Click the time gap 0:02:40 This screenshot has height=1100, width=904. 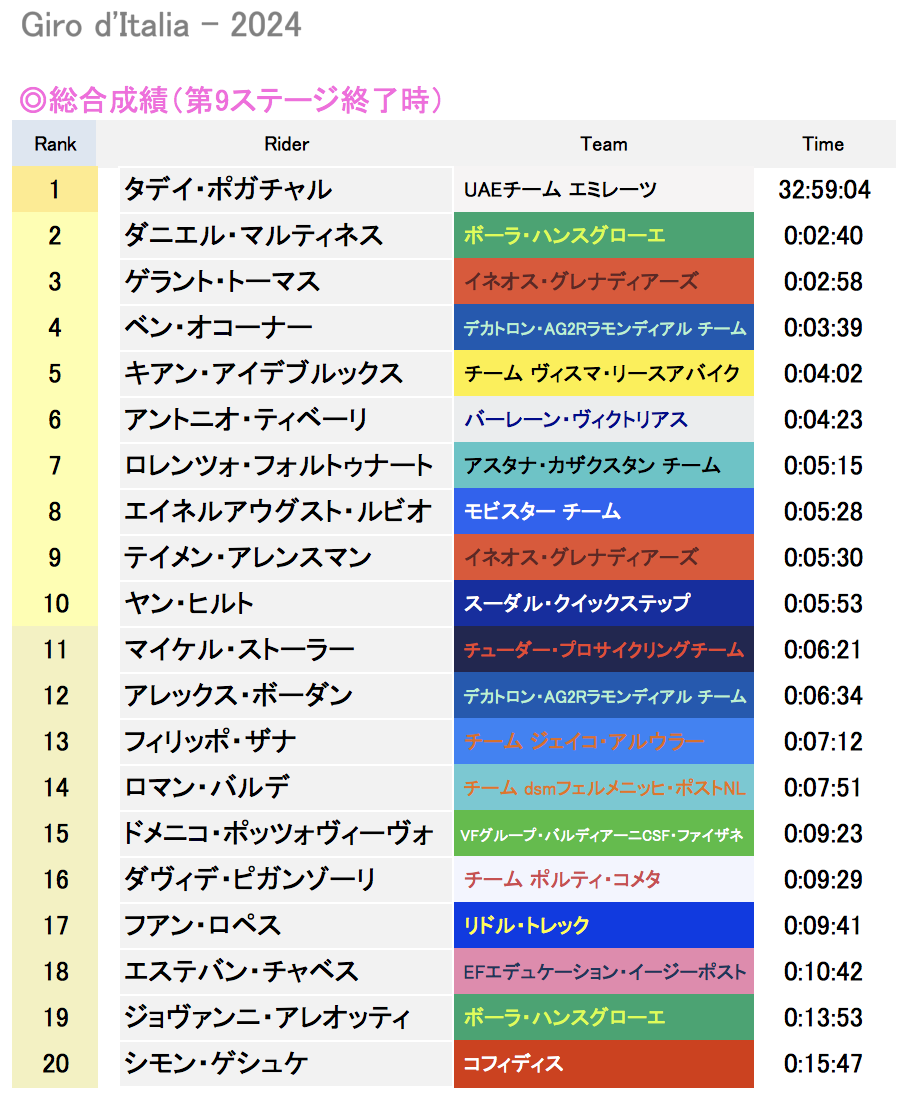coord(824,236)
